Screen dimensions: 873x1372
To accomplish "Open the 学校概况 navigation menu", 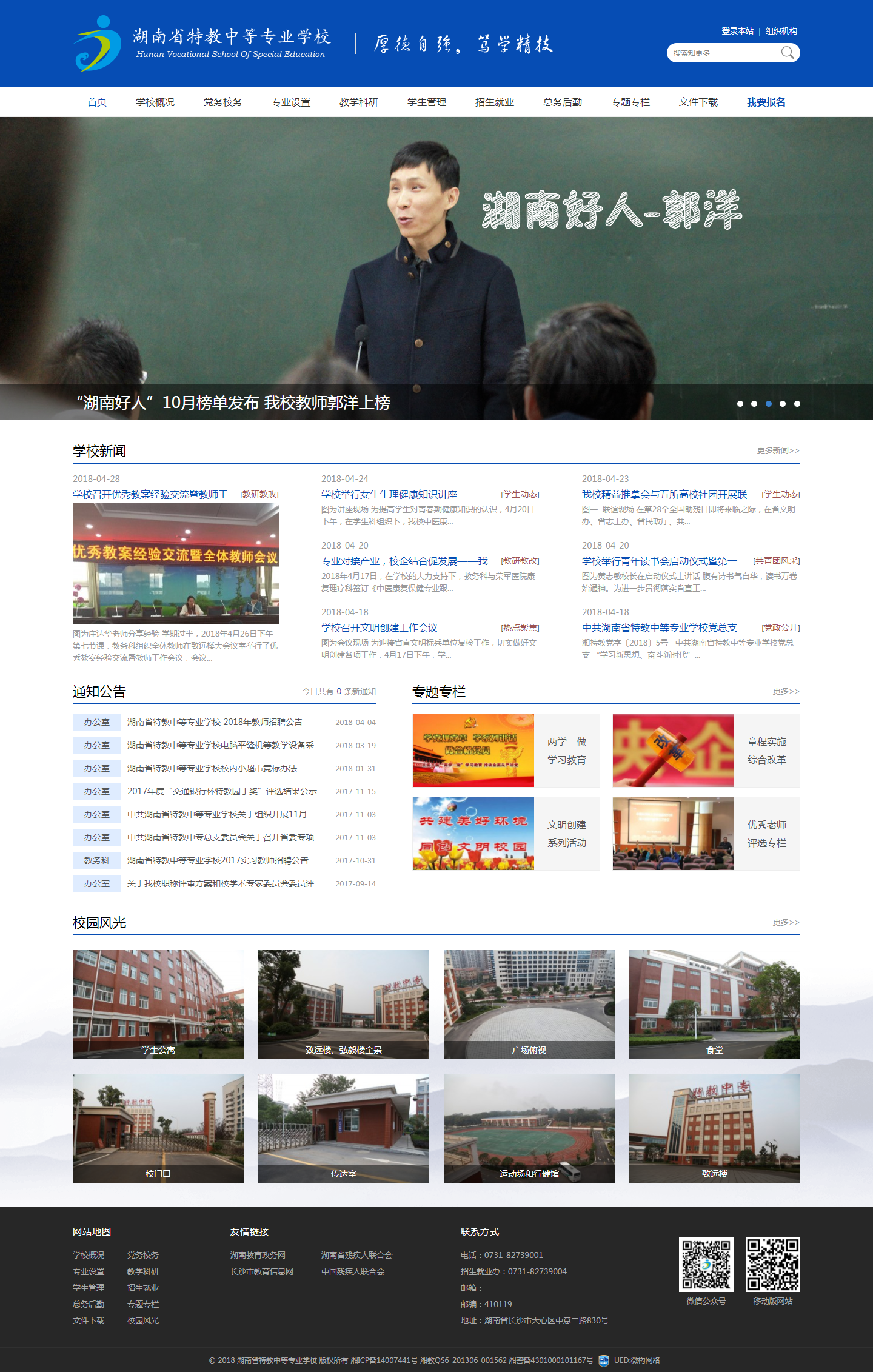I will (x=155, y=102).
